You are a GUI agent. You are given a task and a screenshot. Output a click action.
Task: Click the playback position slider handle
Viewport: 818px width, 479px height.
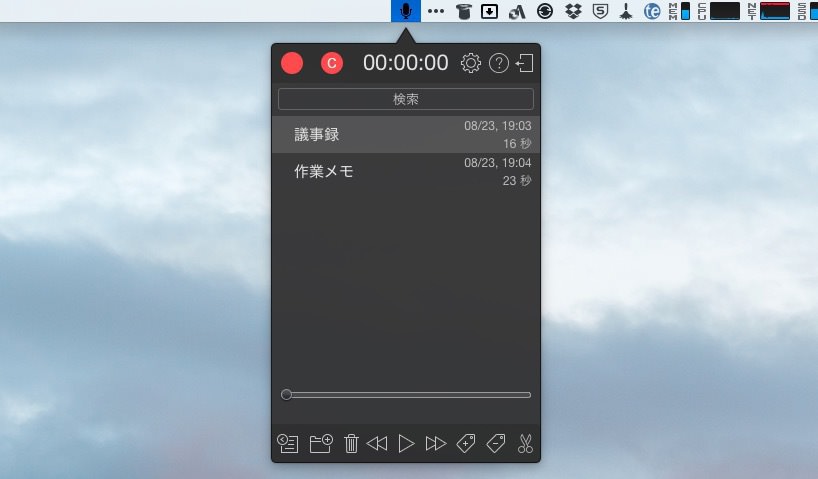tap(286, 394)
